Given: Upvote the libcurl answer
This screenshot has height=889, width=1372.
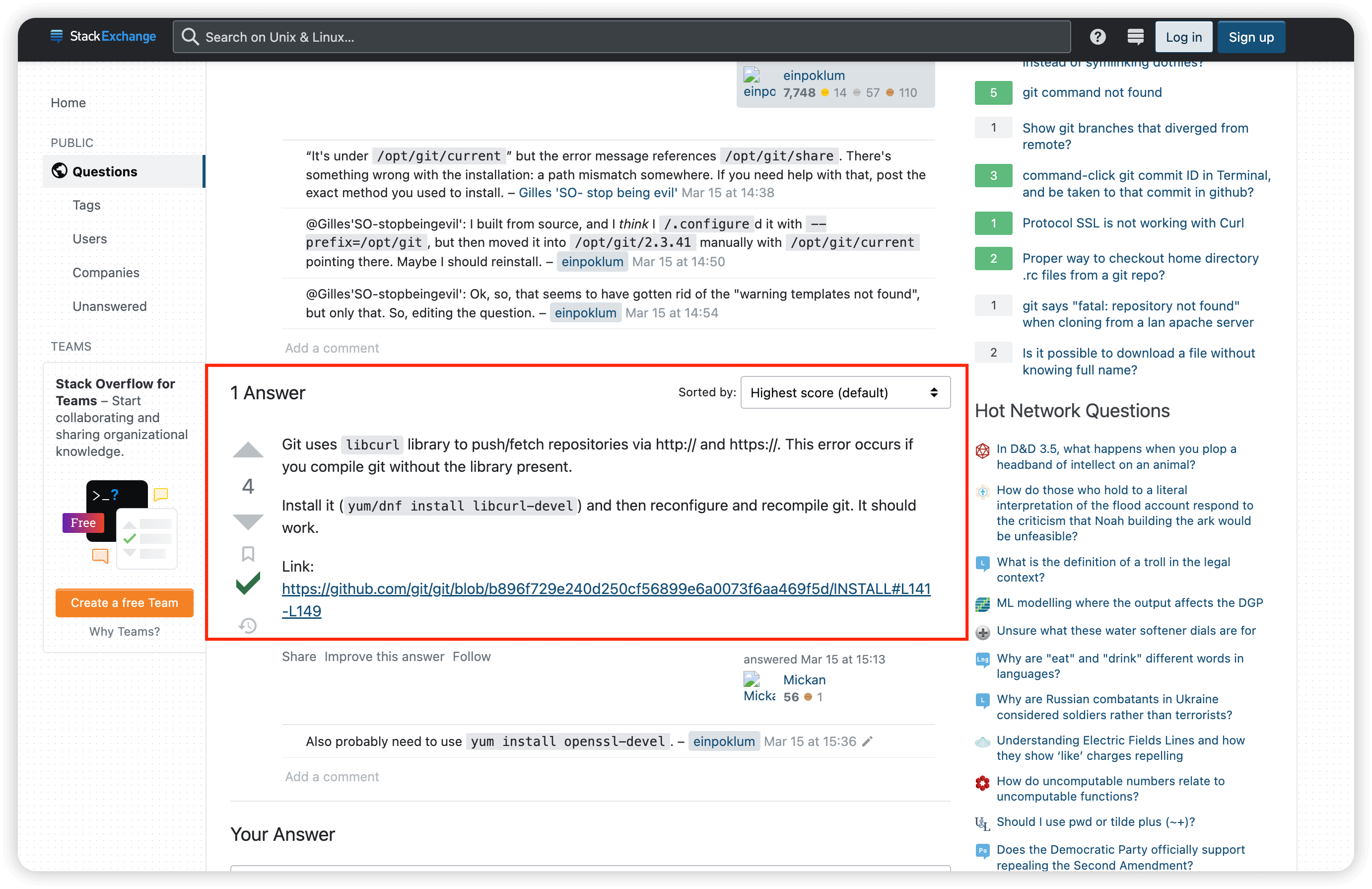Looking at the screenshot, I should point(248,450).
